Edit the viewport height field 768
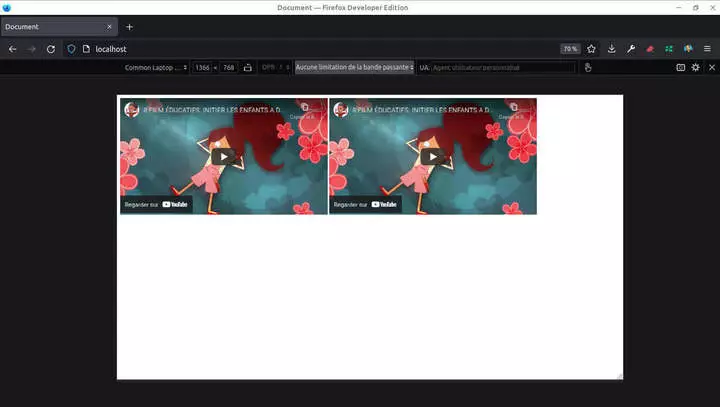 tap(229, 68)
